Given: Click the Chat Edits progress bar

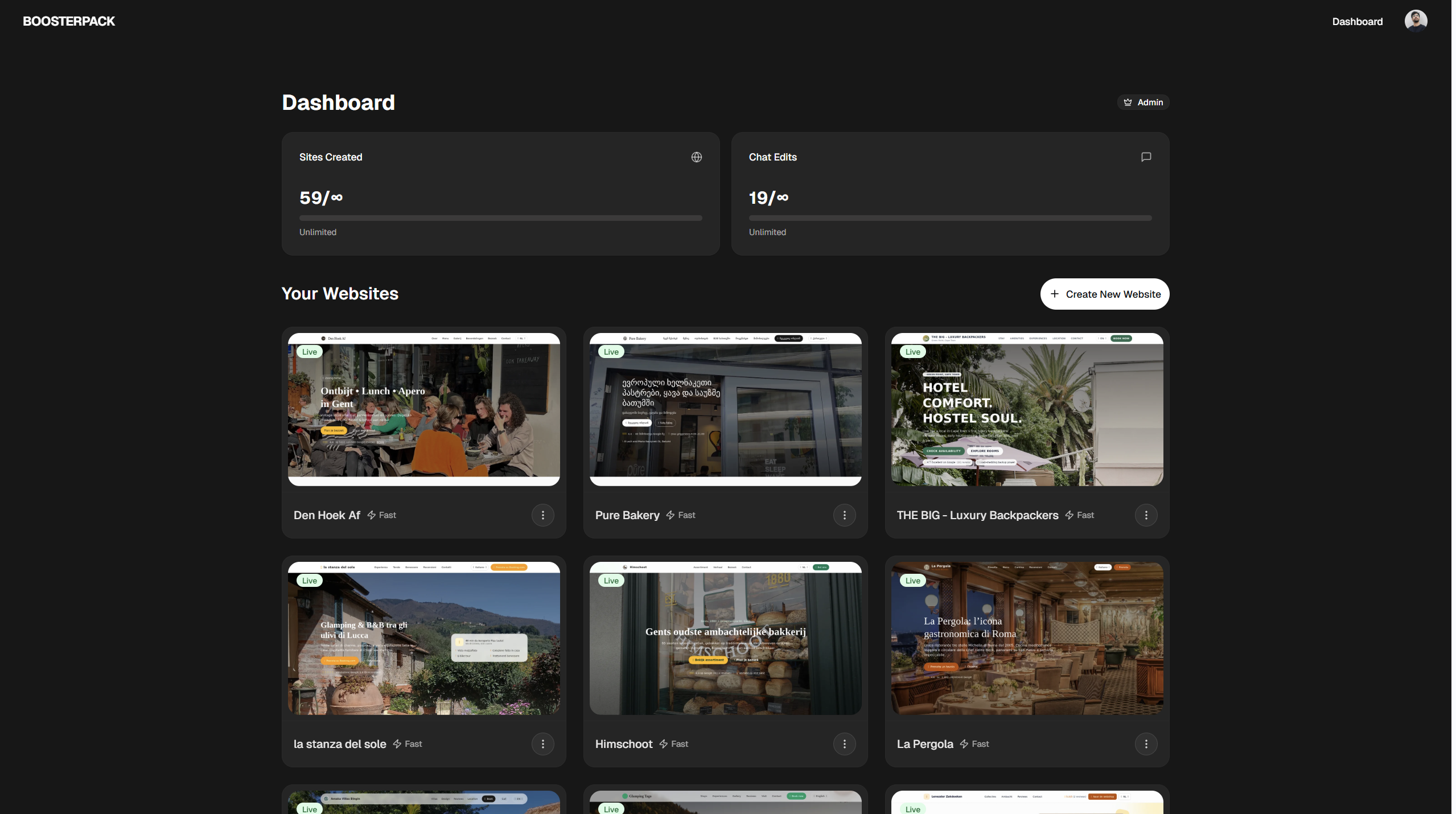Looking at the screenshot, I should pyautogui.click(x=950, y=218).
